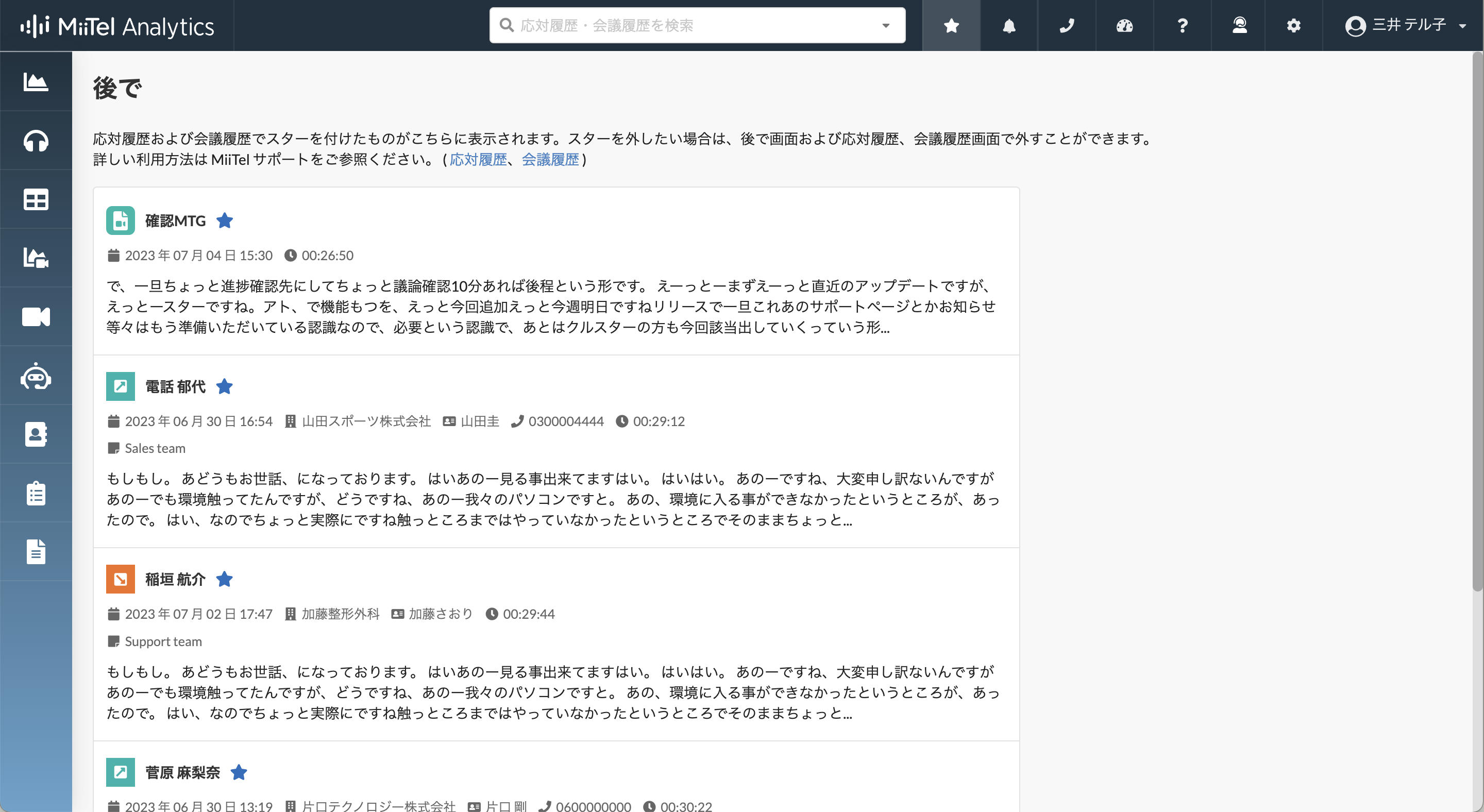
Task: Open the table grid sidebar icon
Action: click(36, 199)
